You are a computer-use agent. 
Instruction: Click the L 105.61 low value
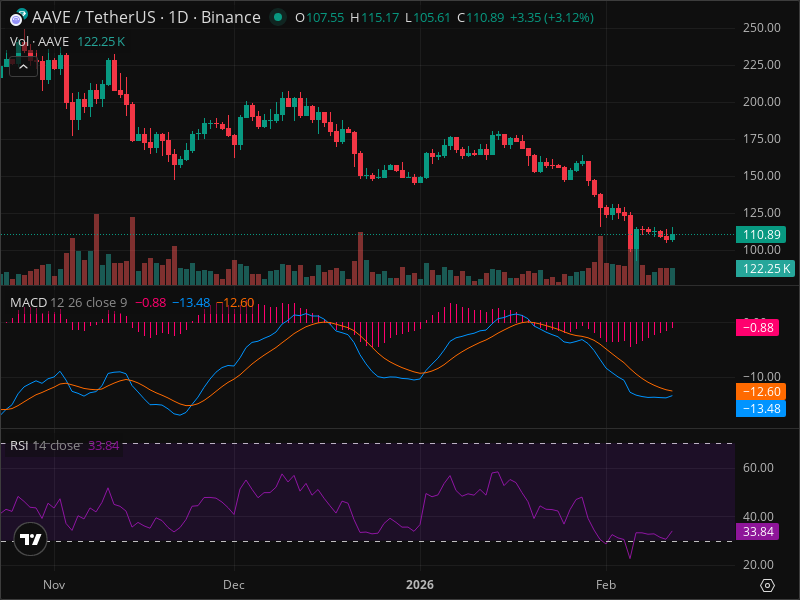(x=428, y=18)
